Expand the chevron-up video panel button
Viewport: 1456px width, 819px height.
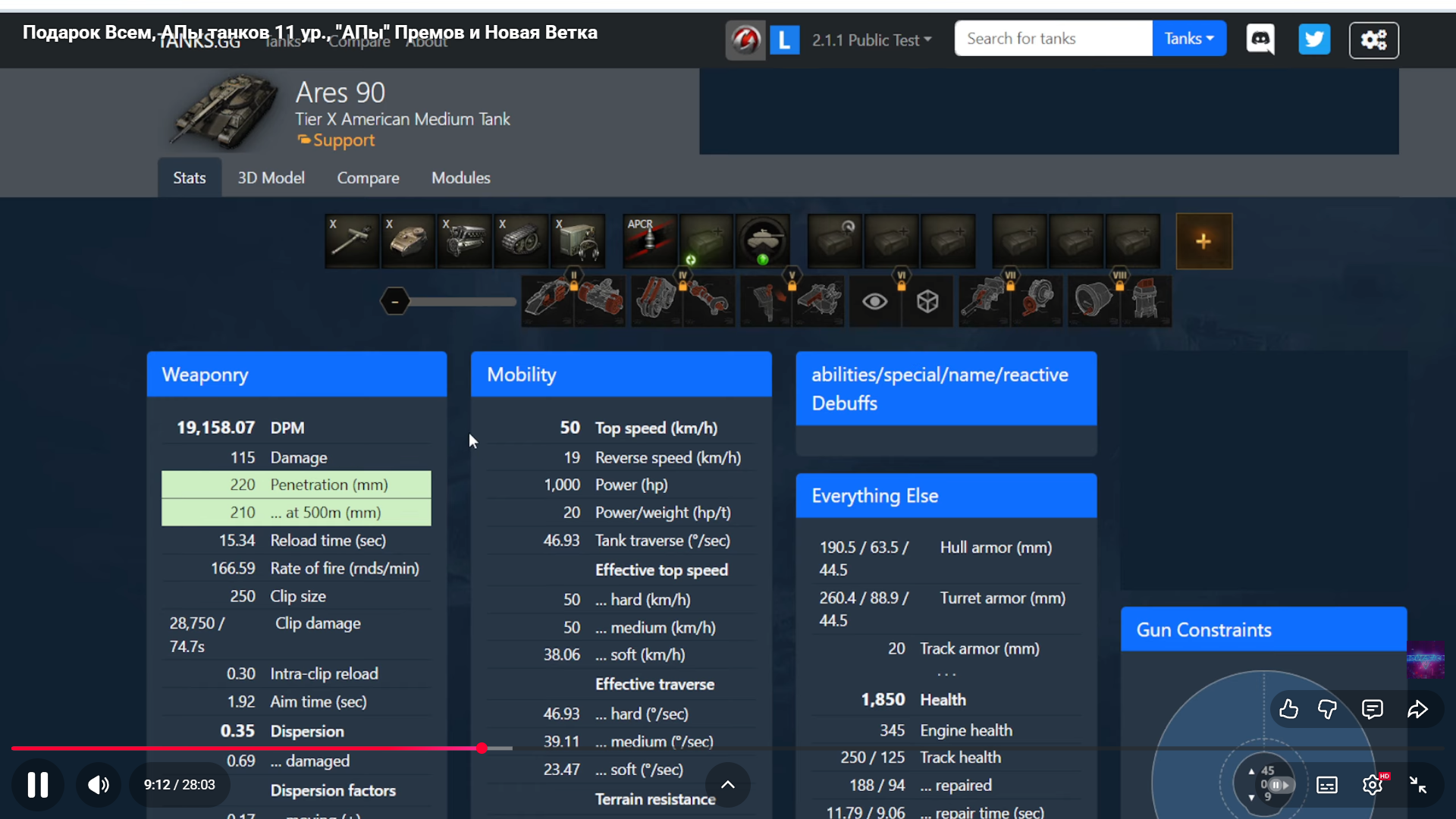coord(727,785)
